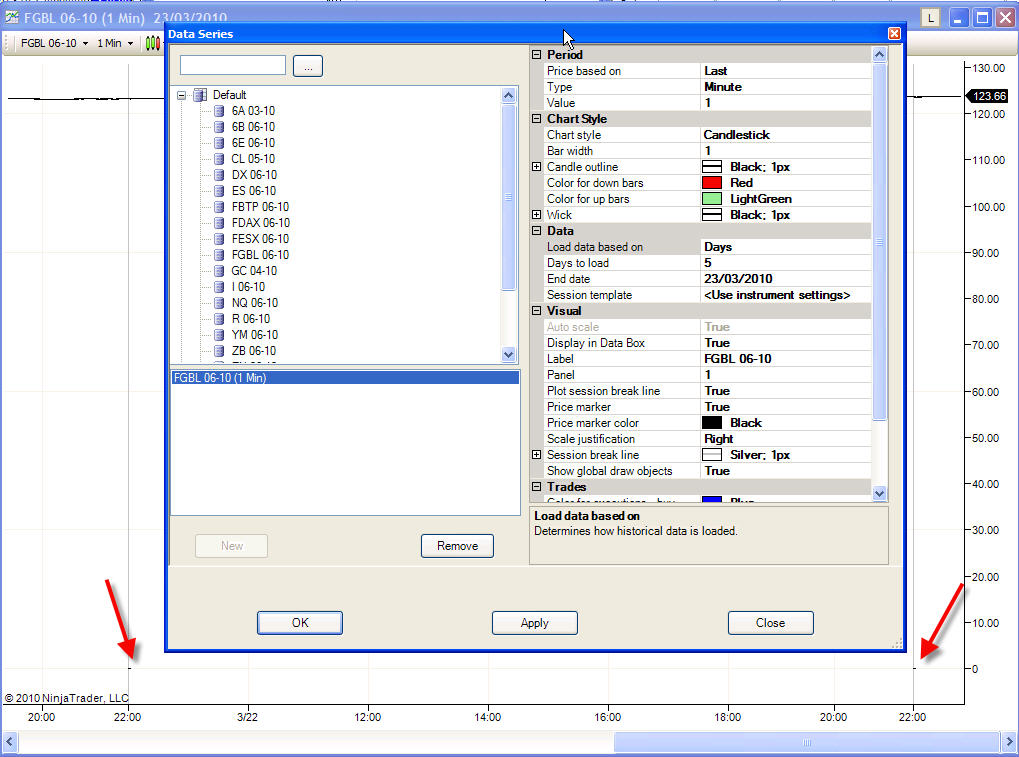Click the L link button in chart title bar
1019x757 pixels.
coord(931,18)
